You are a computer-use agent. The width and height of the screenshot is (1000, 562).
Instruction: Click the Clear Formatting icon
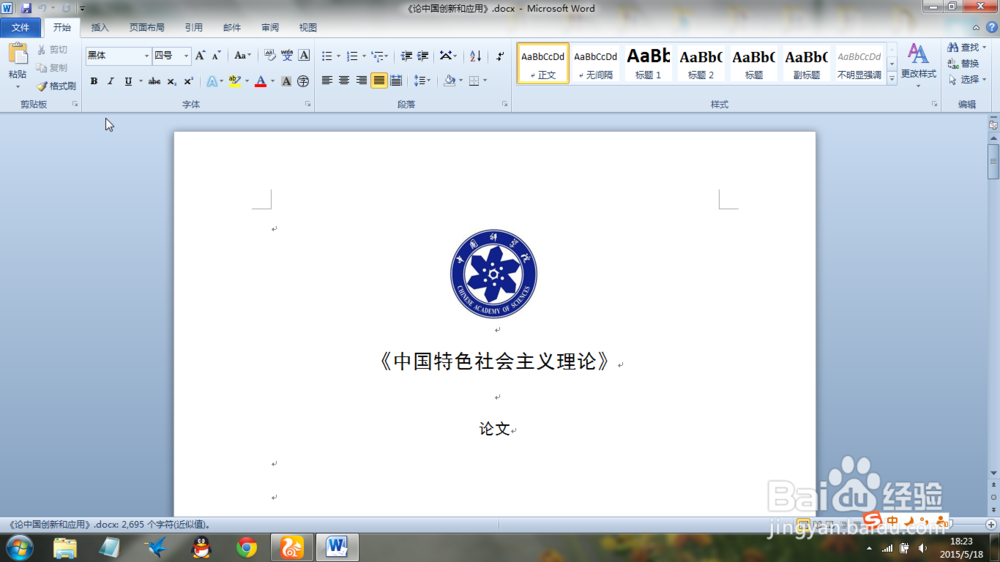[270, 56]
